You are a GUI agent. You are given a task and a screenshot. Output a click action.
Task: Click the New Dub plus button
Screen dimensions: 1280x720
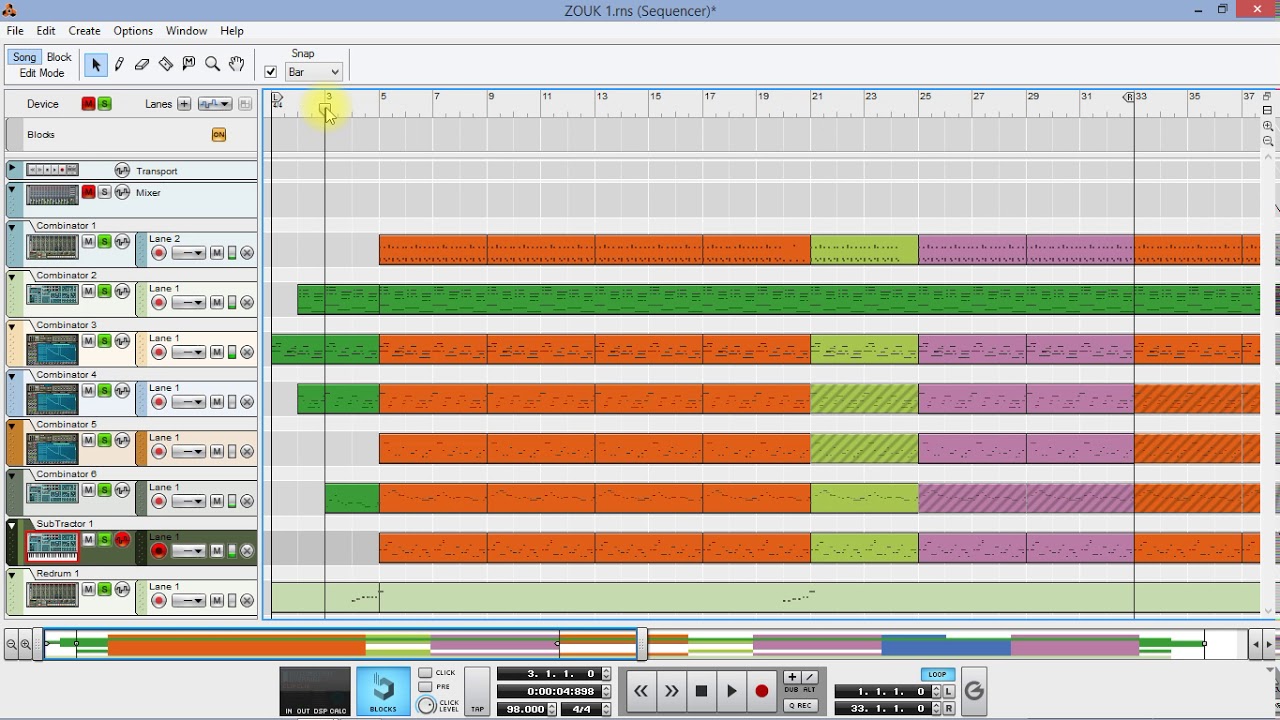pyautogui.click(x=792, y=677)
